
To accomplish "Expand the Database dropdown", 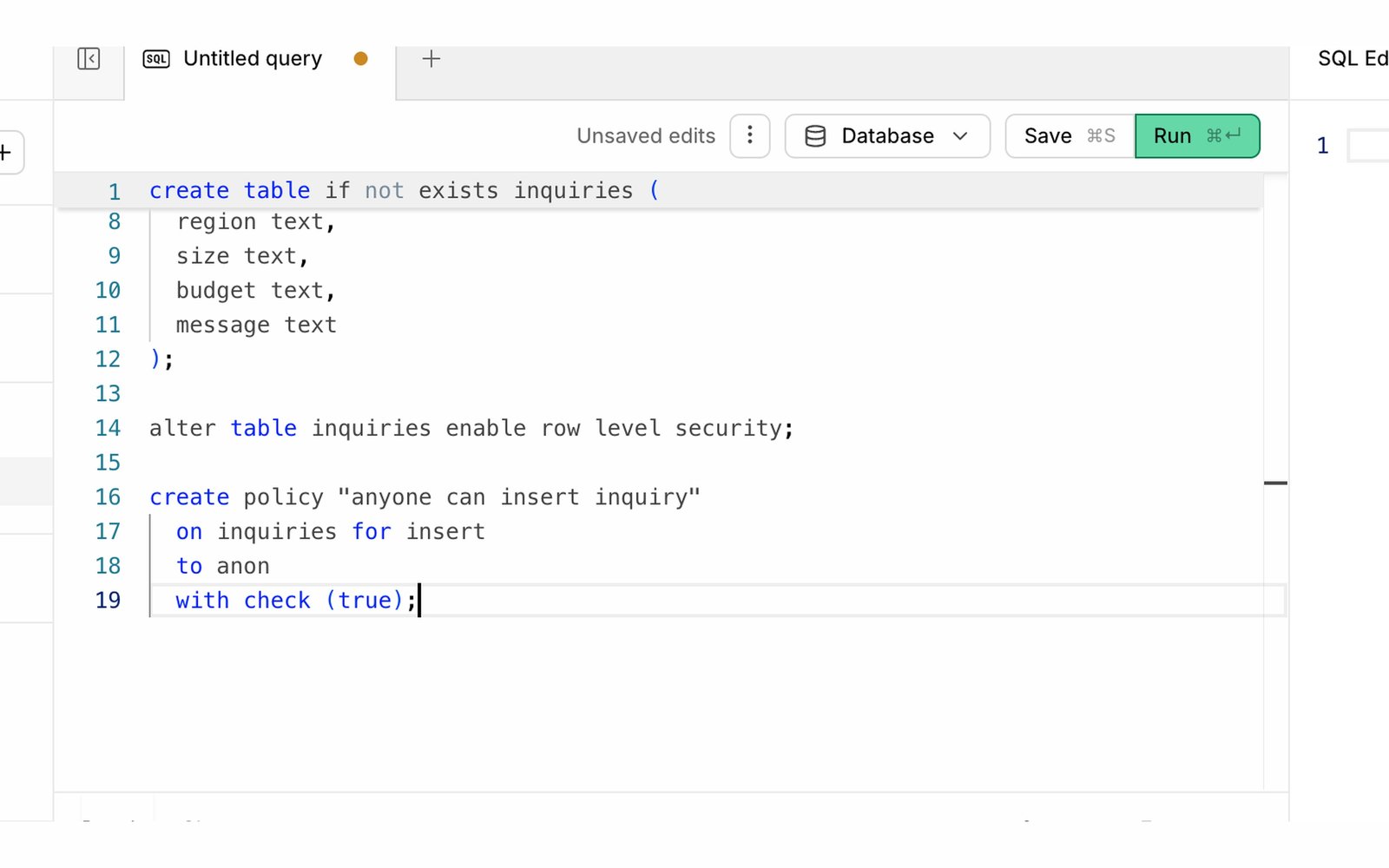I will click(x=887, y=136).
